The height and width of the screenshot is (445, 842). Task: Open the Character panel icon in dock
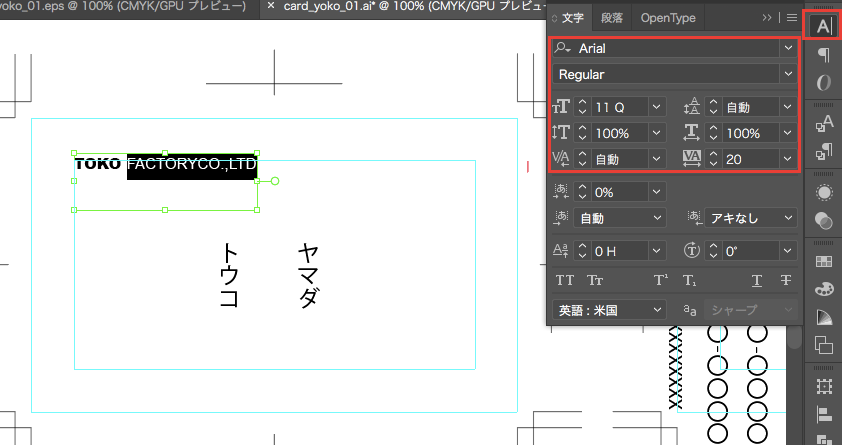(x=824, y=25)
